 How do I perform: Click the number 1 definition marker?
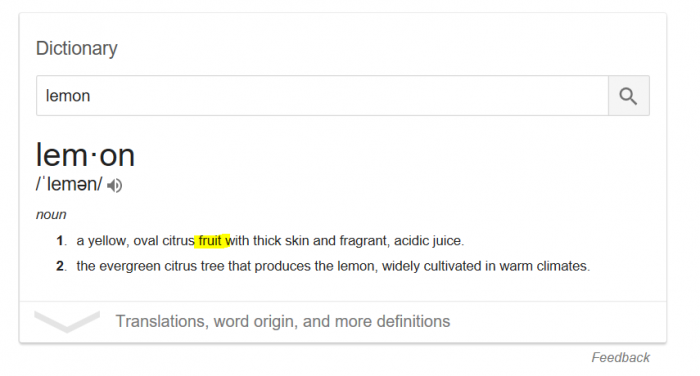[61, 241]
